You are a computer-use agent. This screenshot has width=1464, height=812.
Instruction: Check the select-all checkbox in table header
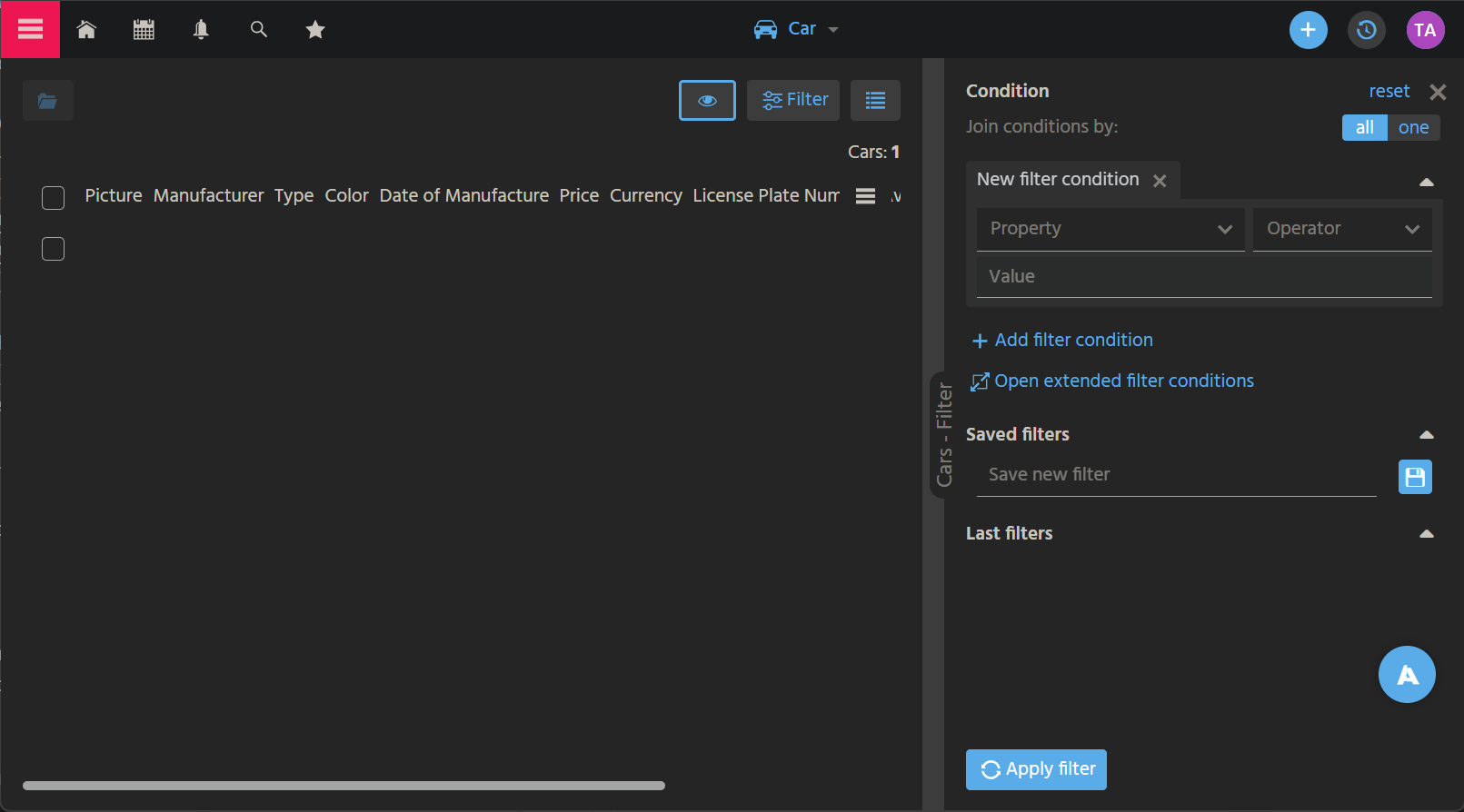point(54,198)
